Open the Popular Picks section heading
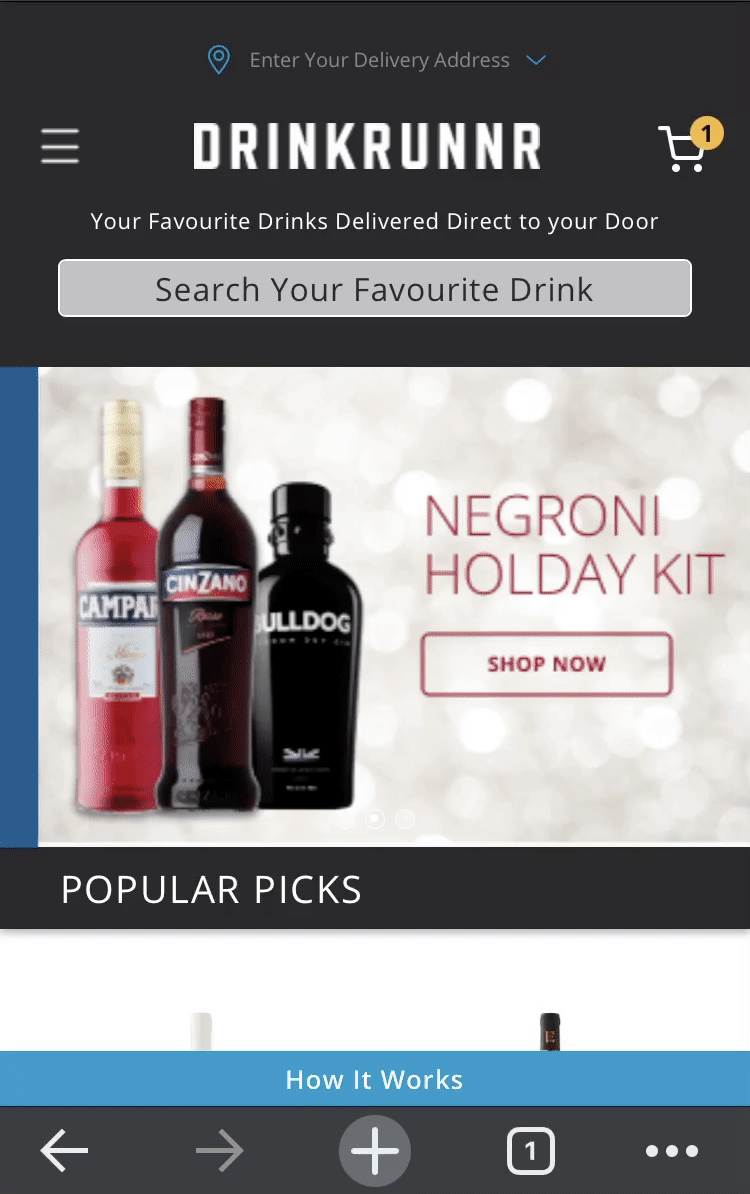 click(211, 889)
